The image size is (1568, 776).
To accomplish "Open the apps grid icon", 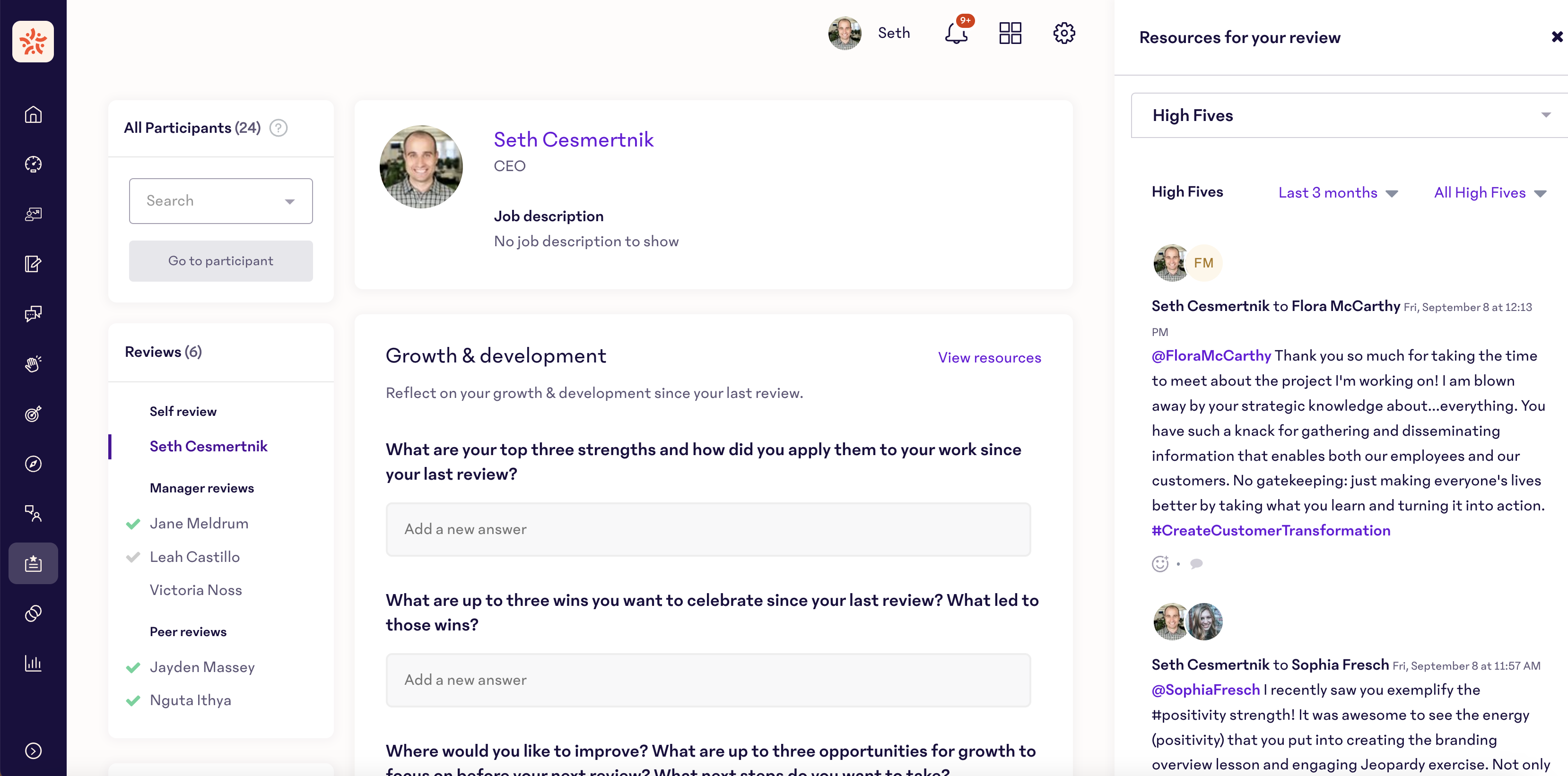I will (1010, 33).
